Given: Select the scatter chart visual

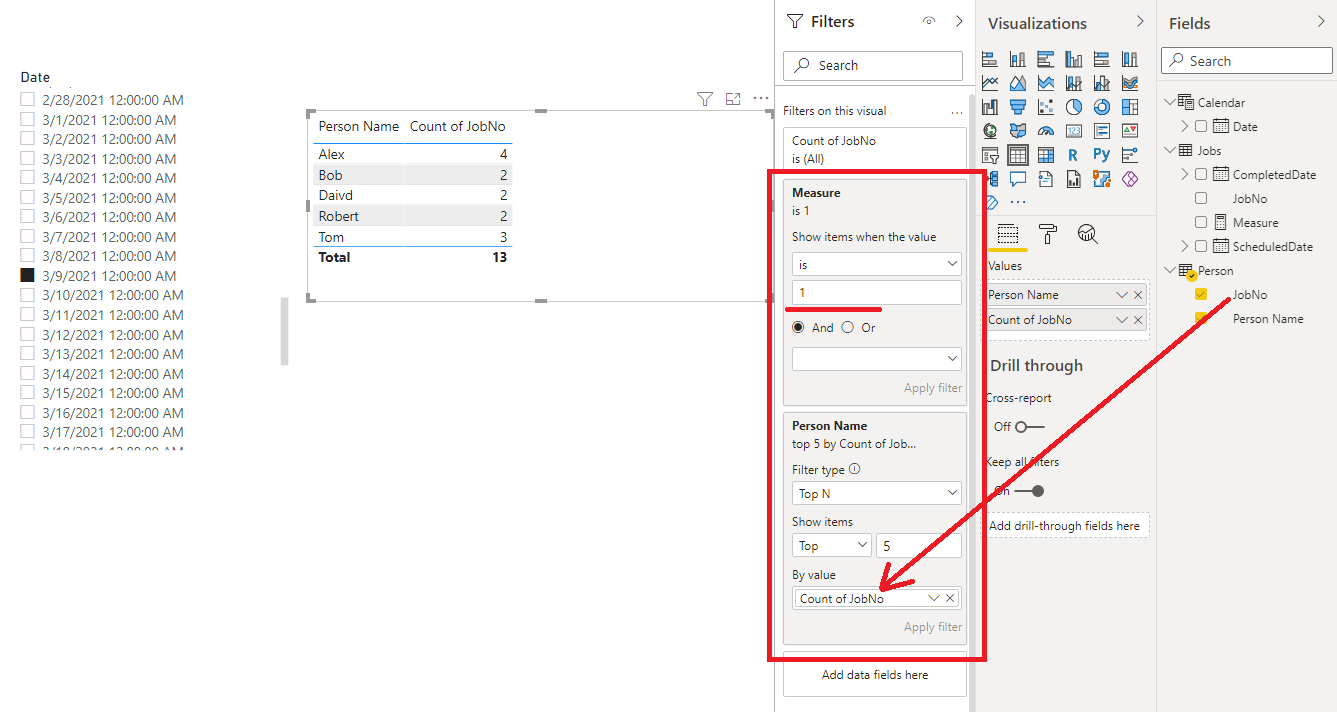Looking at the screenshot, I should coord(1046,107).
